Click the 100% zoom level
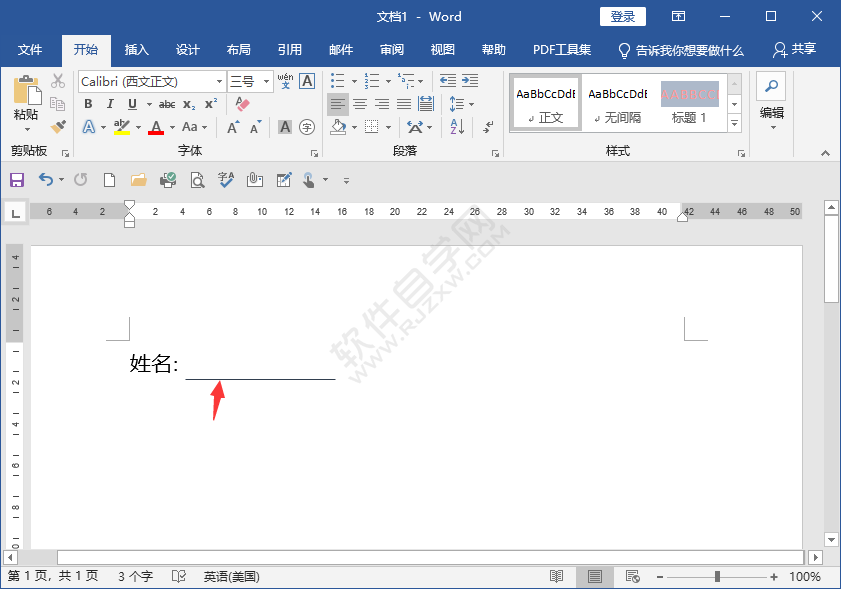 pos(805,577)
